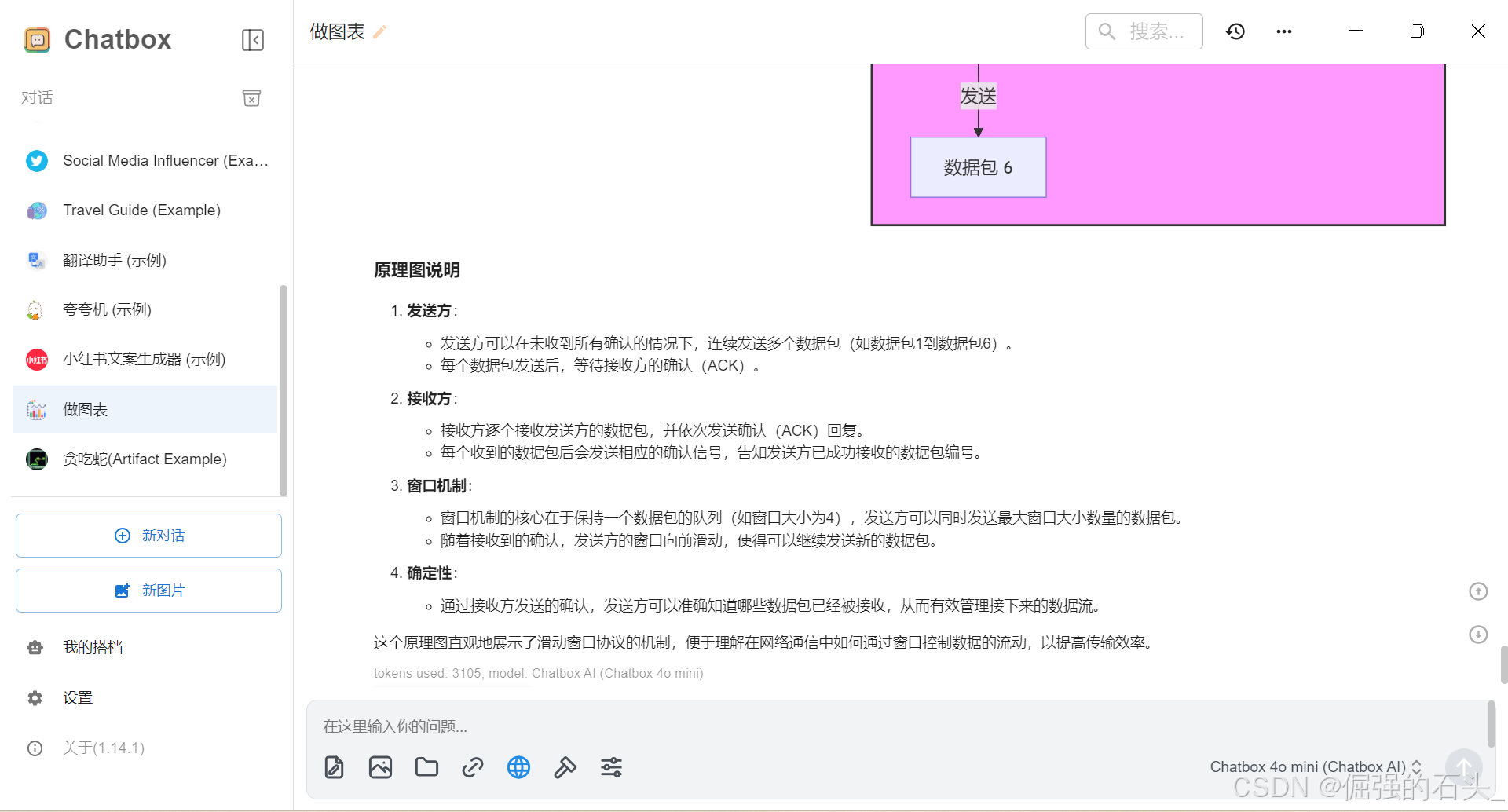This screenshot has height=812, width=1508.
Task: Click the 发送 edge label in diagram
Action: pyautogui.click(x=978, y=96)
